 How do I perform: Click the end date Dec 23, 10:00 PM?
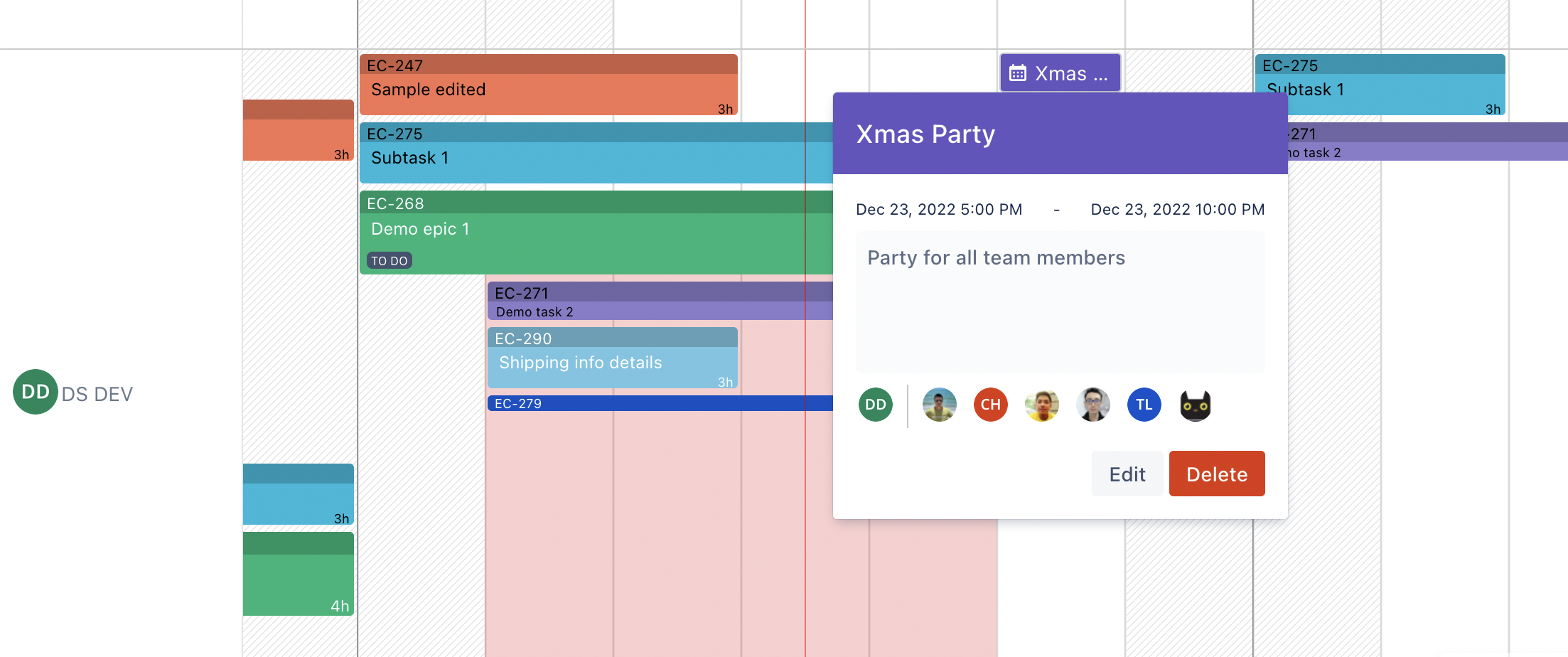coord(1177,209)
